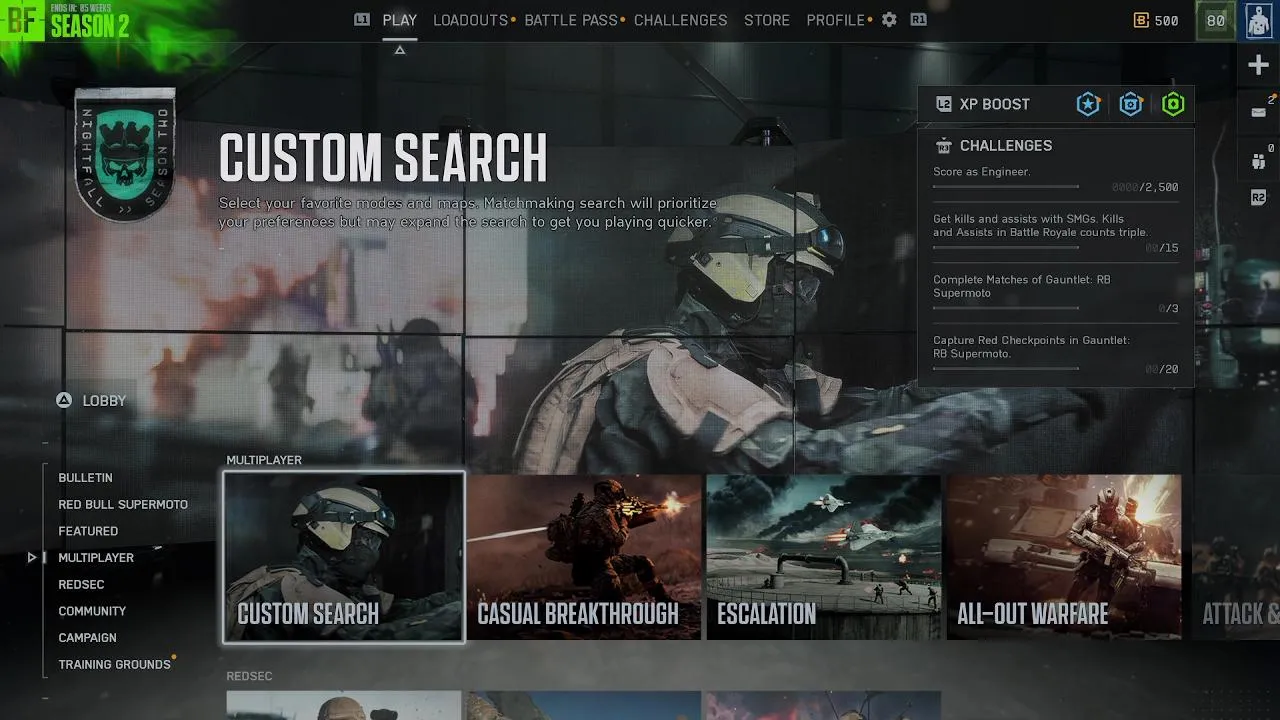Image resolution: width=1280 pixels, height=720 pixels.
Task: Open the player card soldier avatar
Action: click(x=1259, y=20)
